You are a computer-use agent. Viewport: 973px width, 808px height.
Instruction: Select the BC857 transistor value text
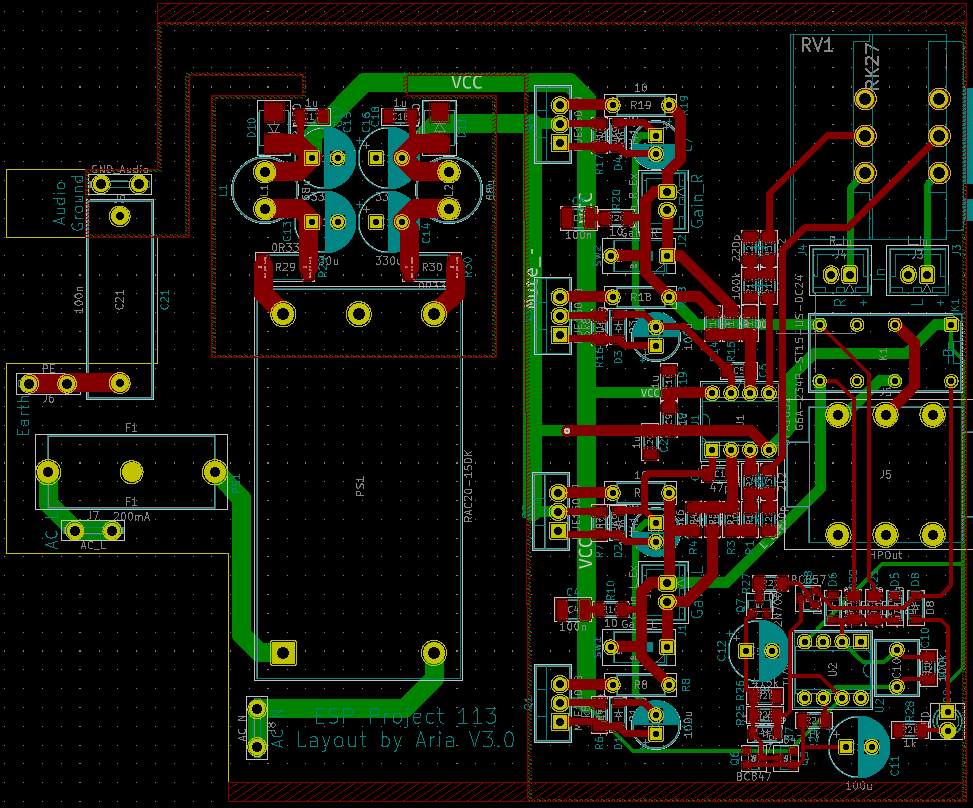(807, 579)
